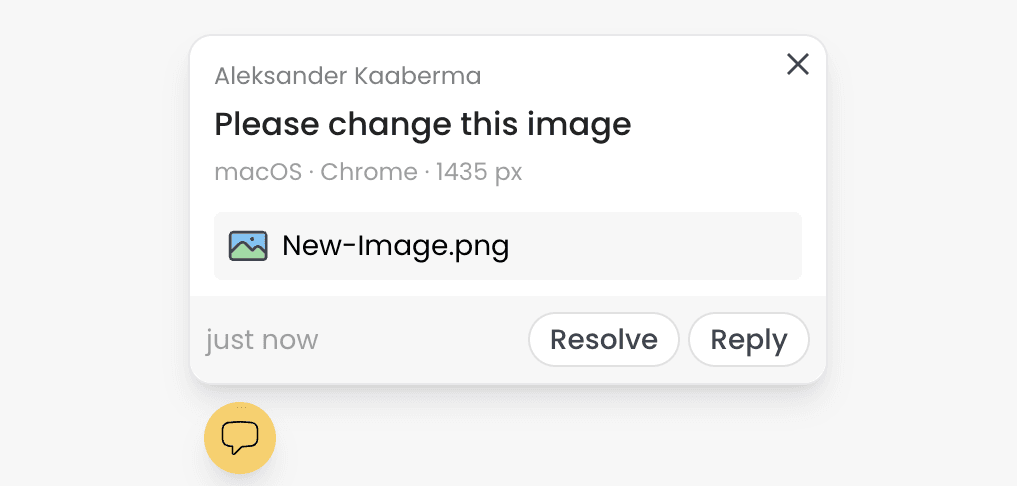Click the Chrome browser label
This screenshot has height=486, width=1017.
368,172
